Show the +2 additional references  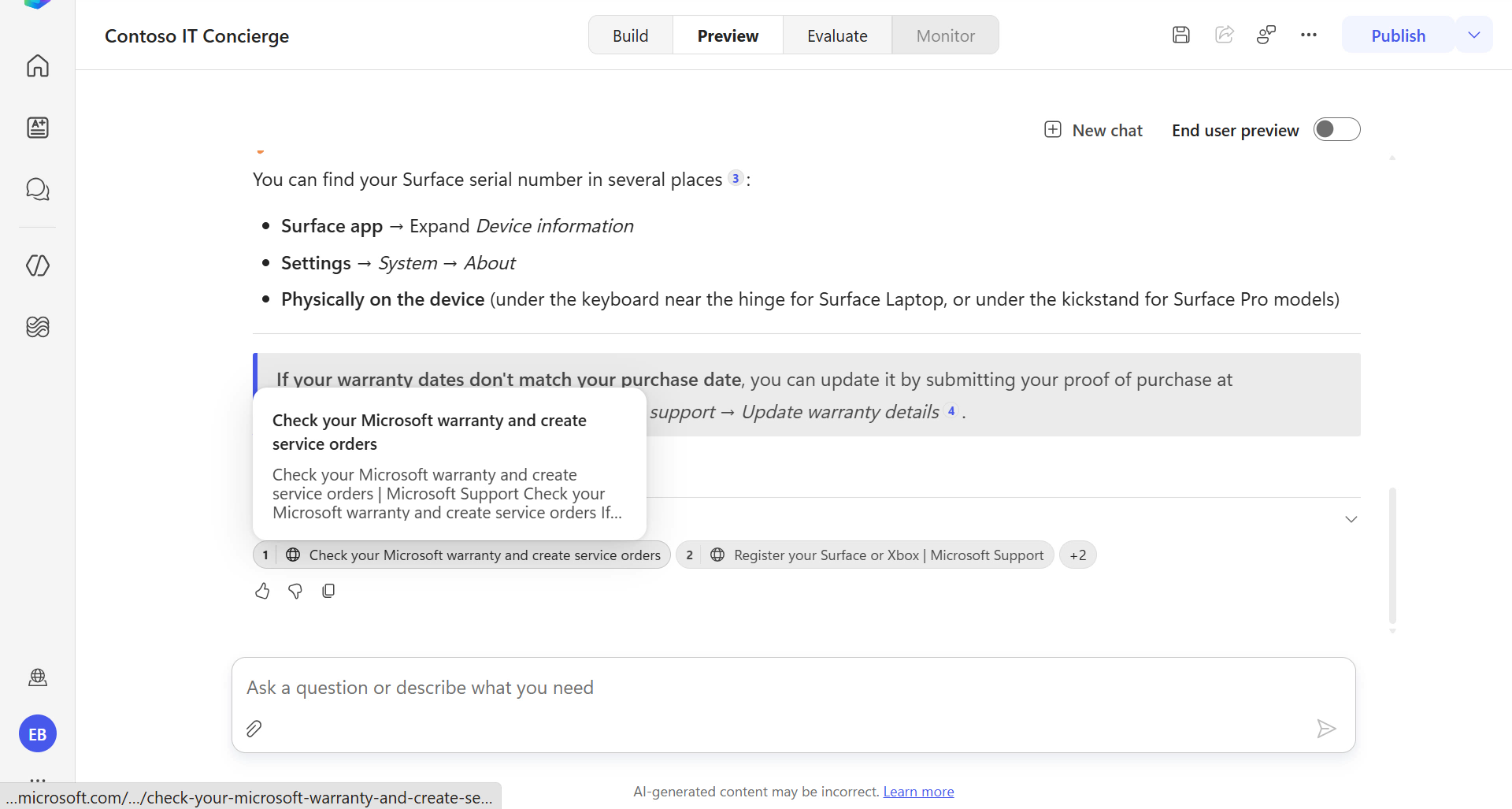click(1078, 555)
